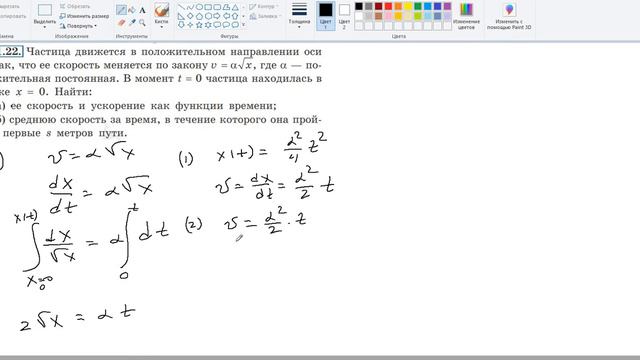Choose yellow color from palette
Viewport: 640px width, 360px height.
pos(408,6)
